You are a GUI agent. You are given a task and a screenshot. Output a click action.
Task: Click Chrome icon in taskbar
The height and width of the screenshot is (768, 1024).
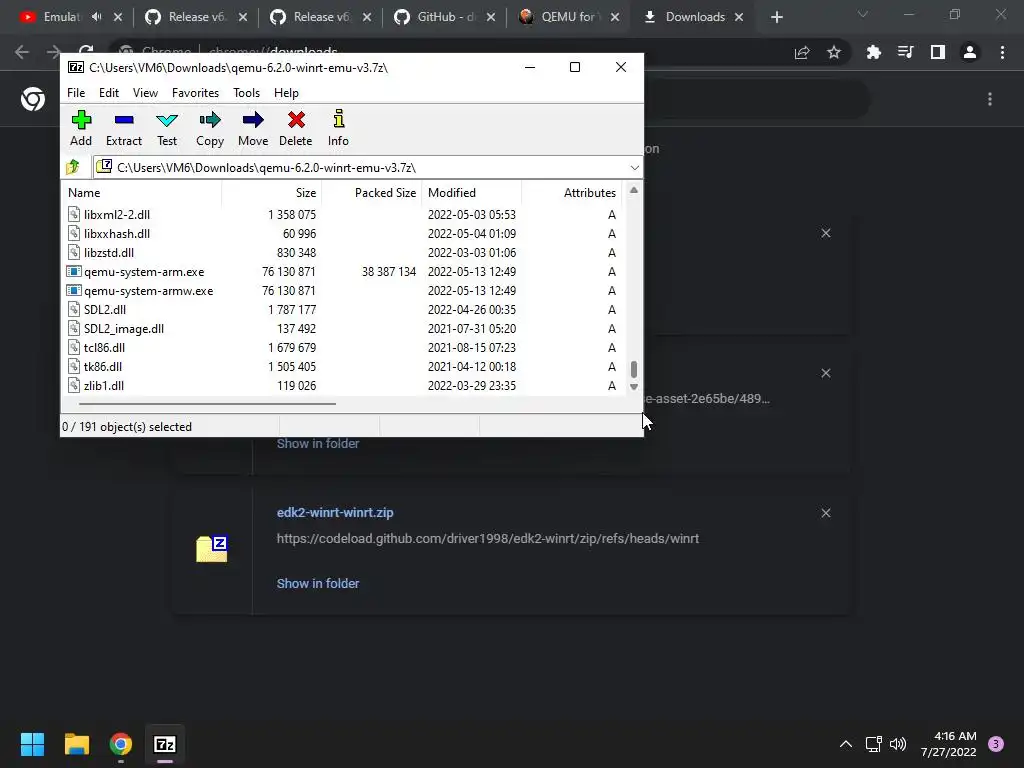coord(121,744)
